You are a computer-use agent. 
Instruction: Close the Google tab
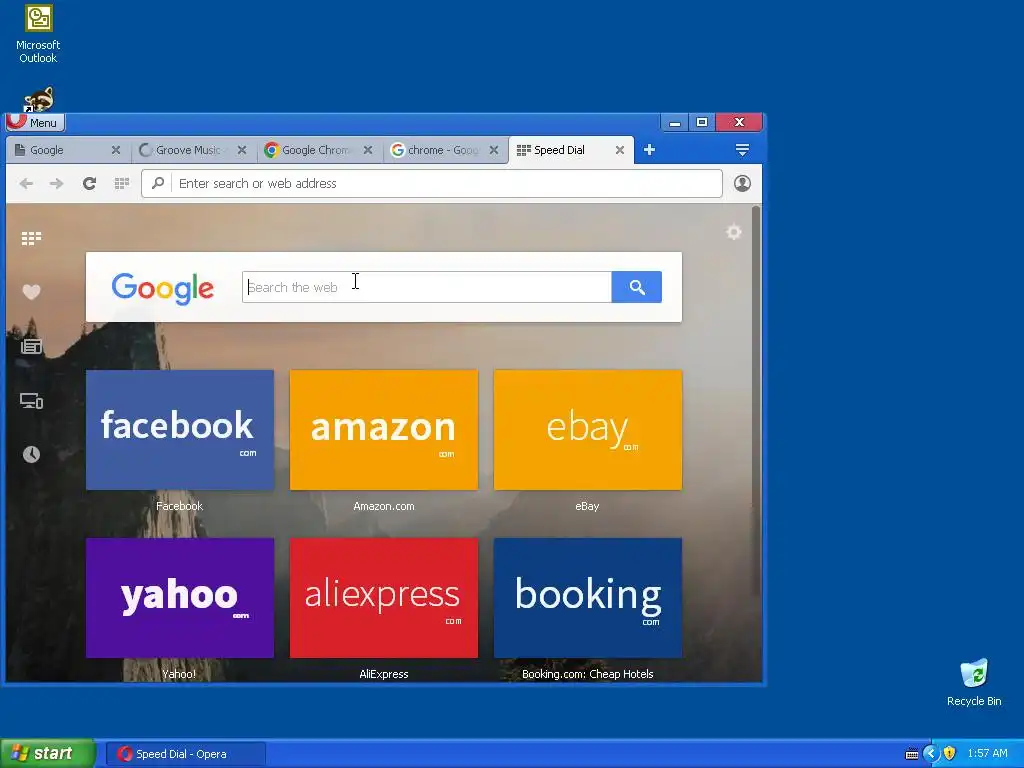116,150
